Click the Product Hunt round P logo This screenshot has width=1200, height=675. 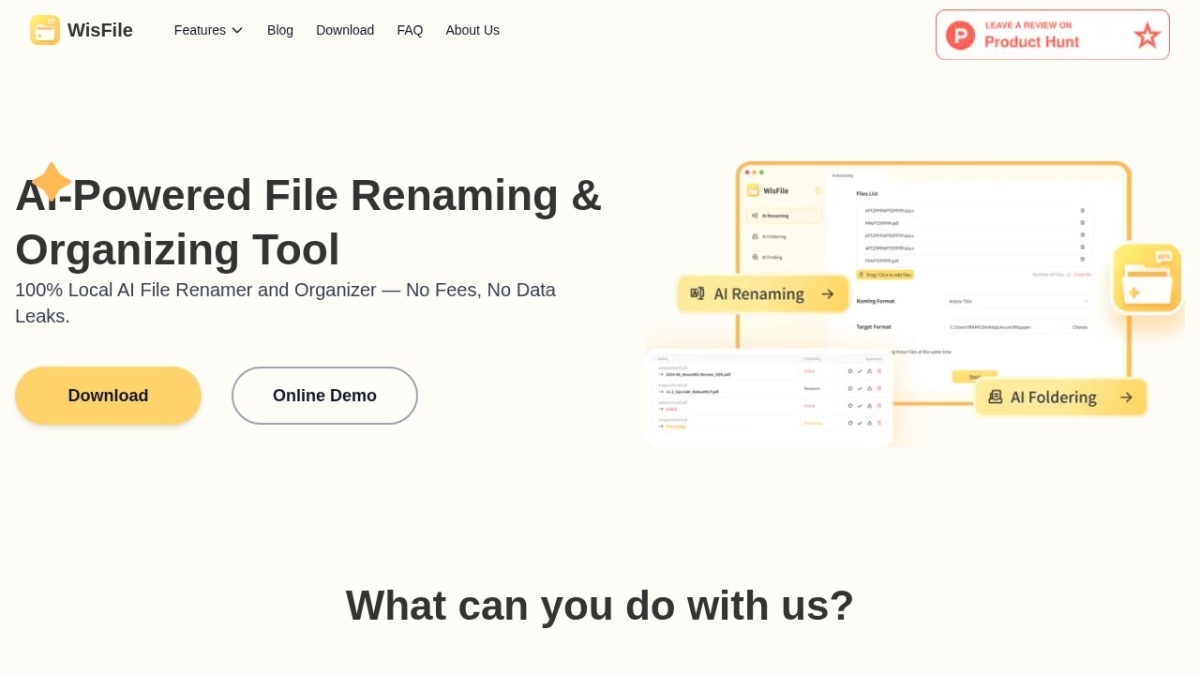pos(960,35)
